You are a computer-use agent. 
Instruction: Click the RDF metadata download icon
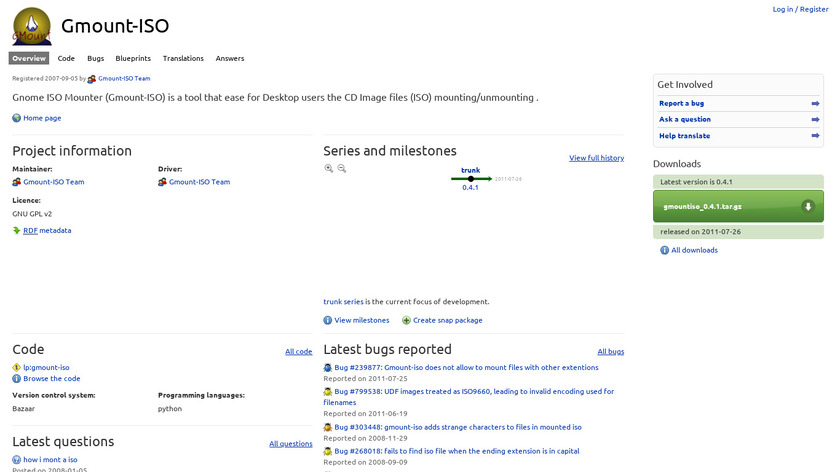coord(17,230)
